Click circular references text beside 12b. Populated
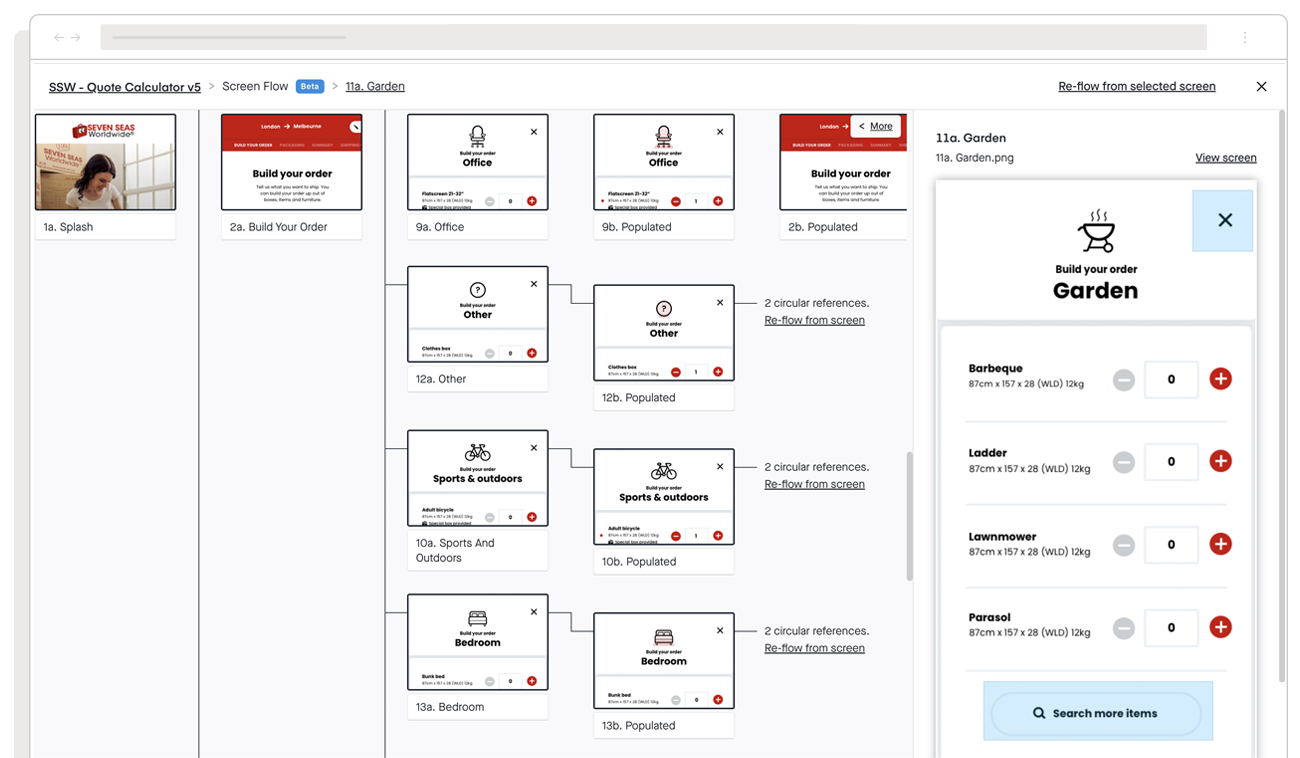 [x=816, y=303]
